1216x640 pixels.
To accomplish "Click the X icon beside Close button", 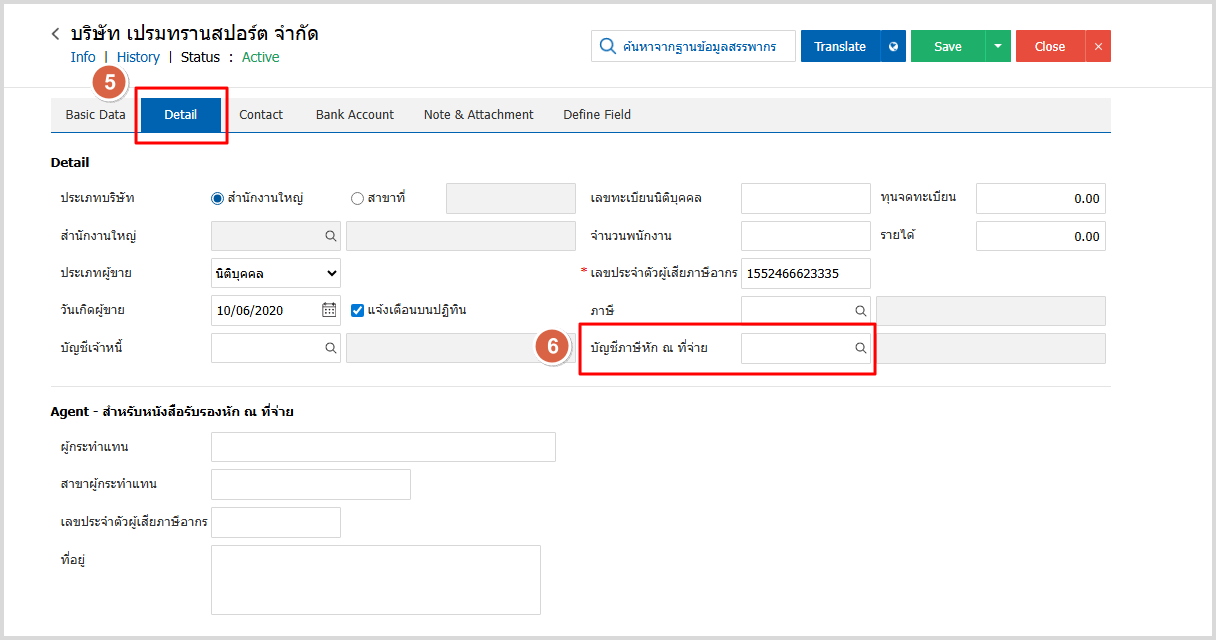I will pyautogui.click(x=1098, y=46).
